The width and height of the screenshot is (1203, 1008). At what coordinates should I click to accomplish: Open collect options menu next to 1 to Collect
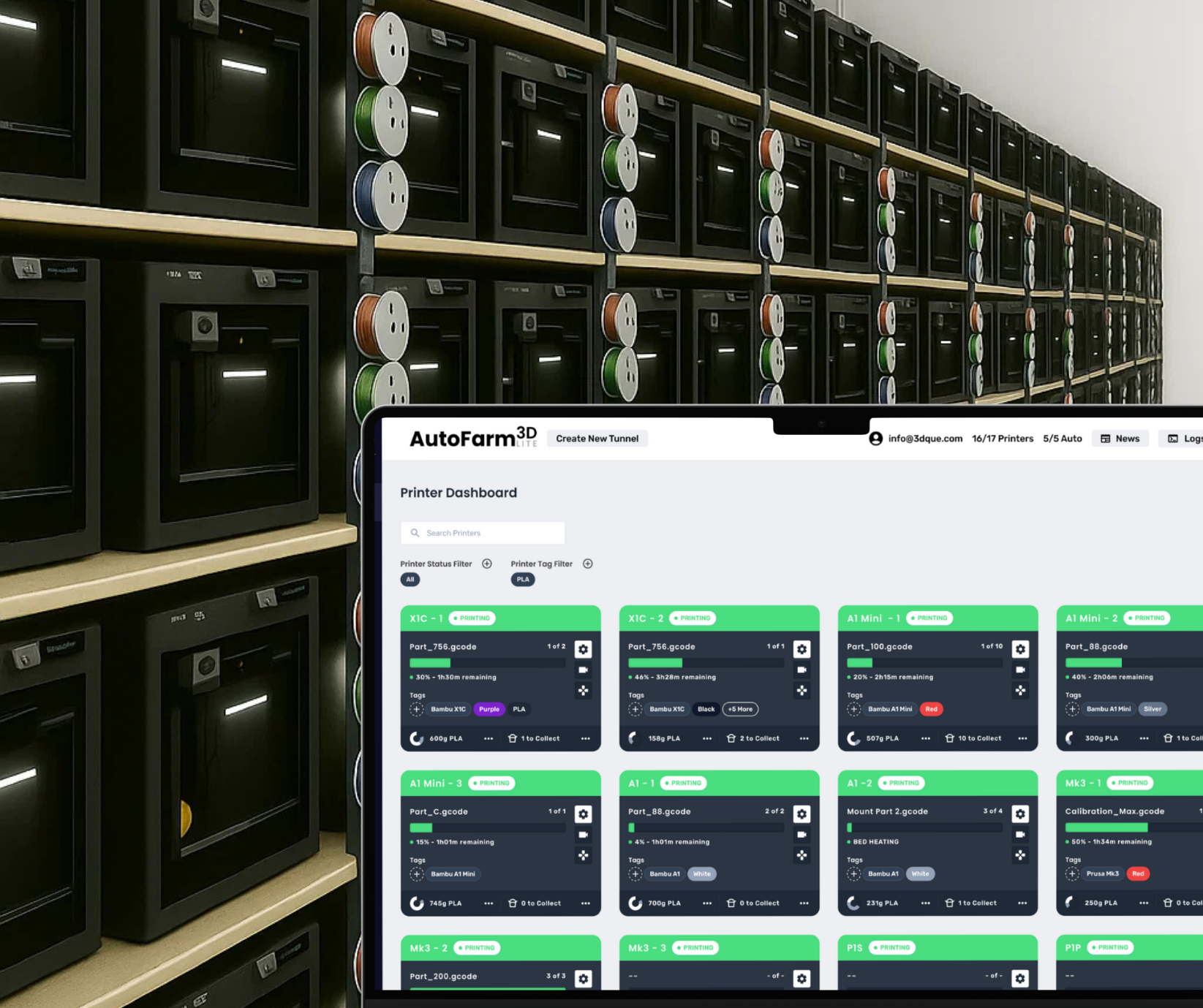point(586,738)
